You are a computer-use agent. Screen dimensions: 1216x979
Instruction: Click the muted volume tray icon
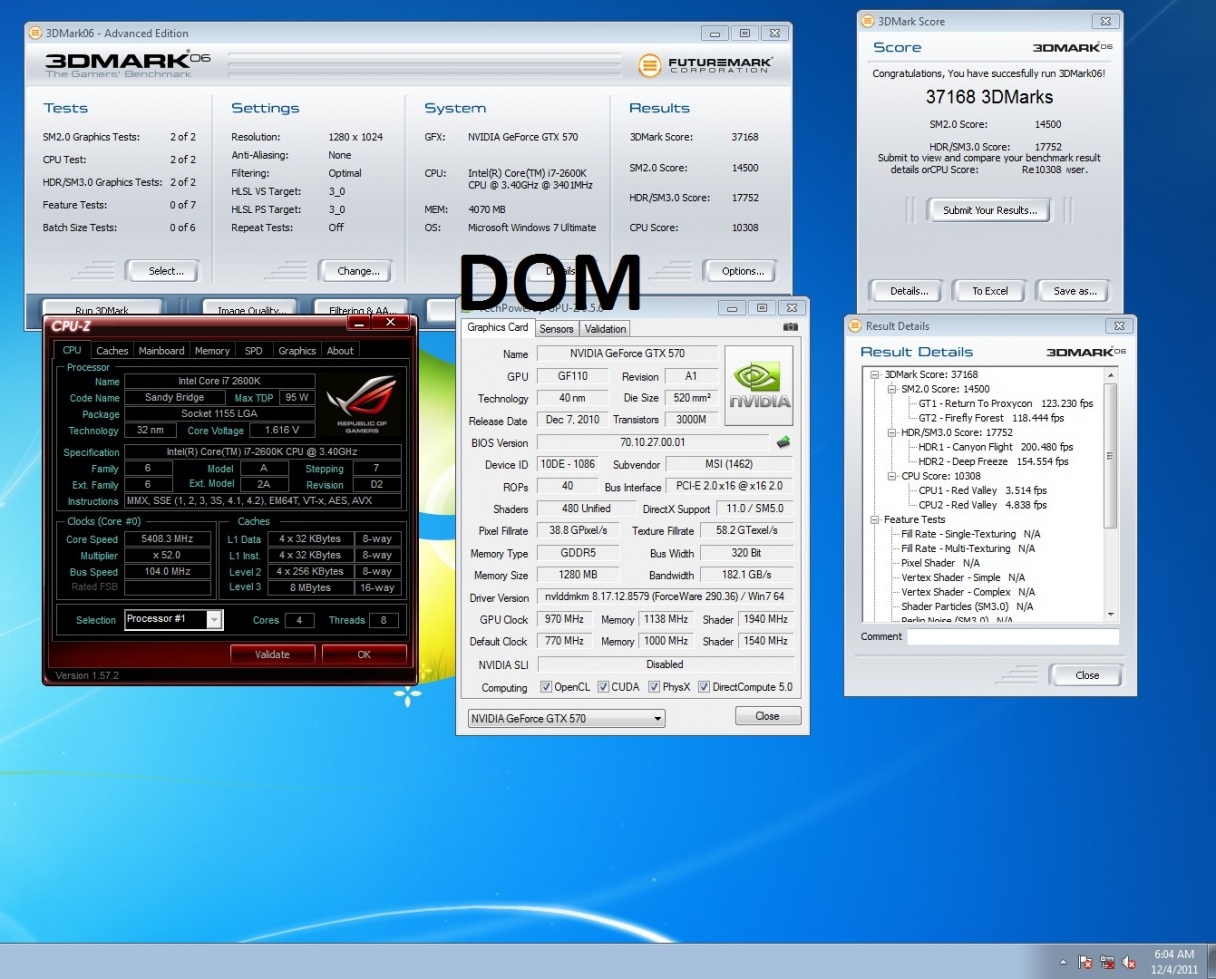[1129, 962]
